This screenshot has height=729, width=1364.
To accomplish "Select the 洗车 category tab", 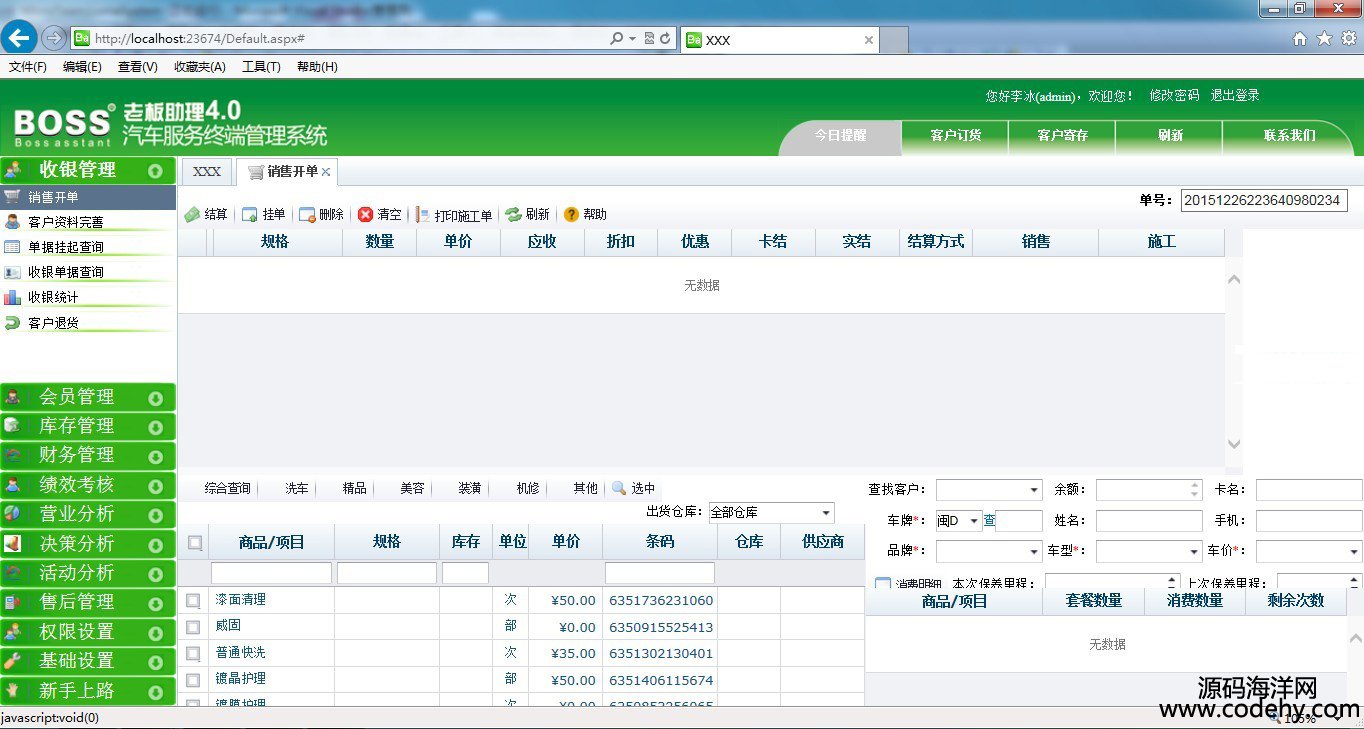I will [297, 488].
